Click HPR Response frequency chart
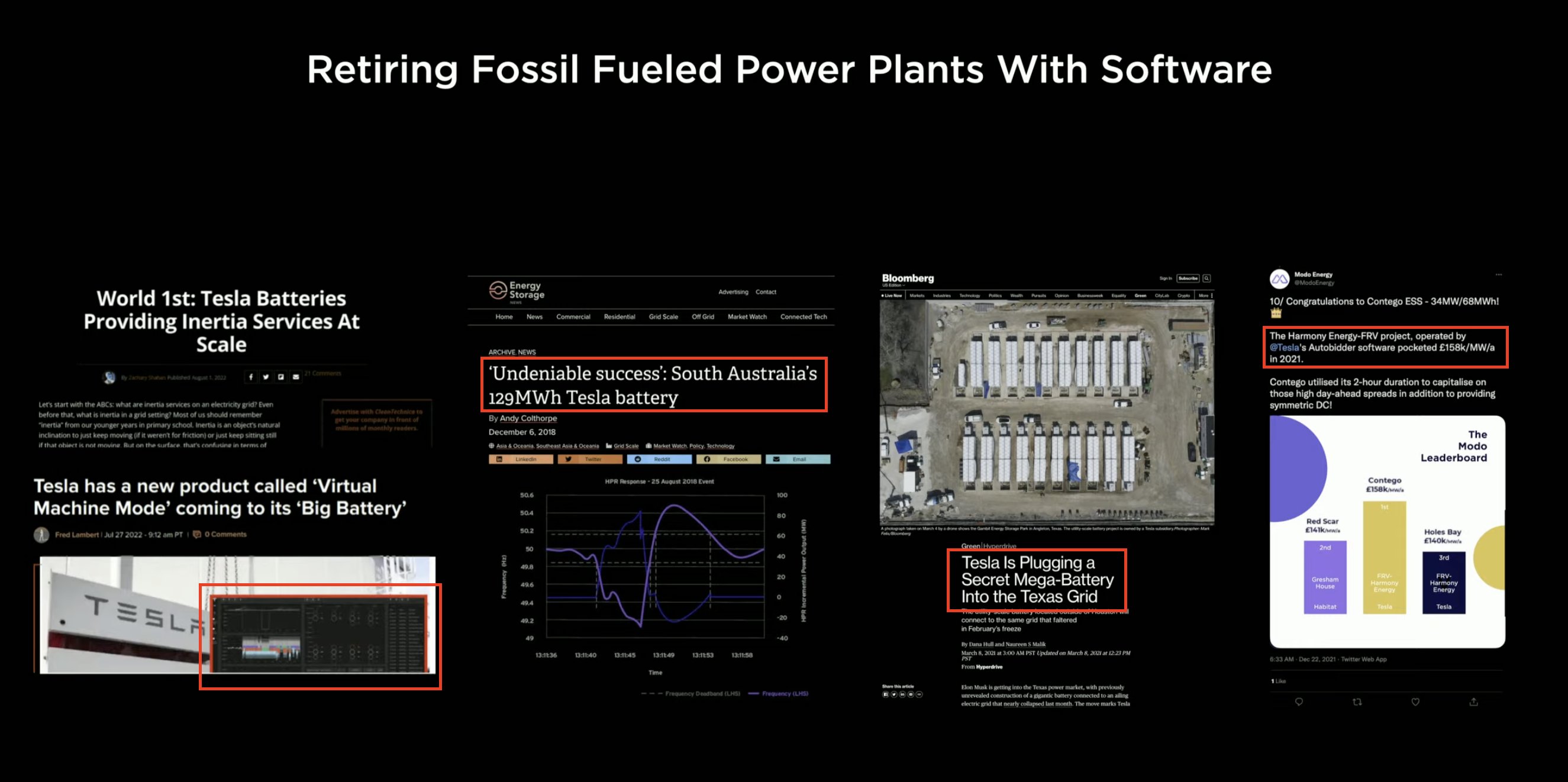Viewport: 1568px width, 782px height. (x=655, y=587)
